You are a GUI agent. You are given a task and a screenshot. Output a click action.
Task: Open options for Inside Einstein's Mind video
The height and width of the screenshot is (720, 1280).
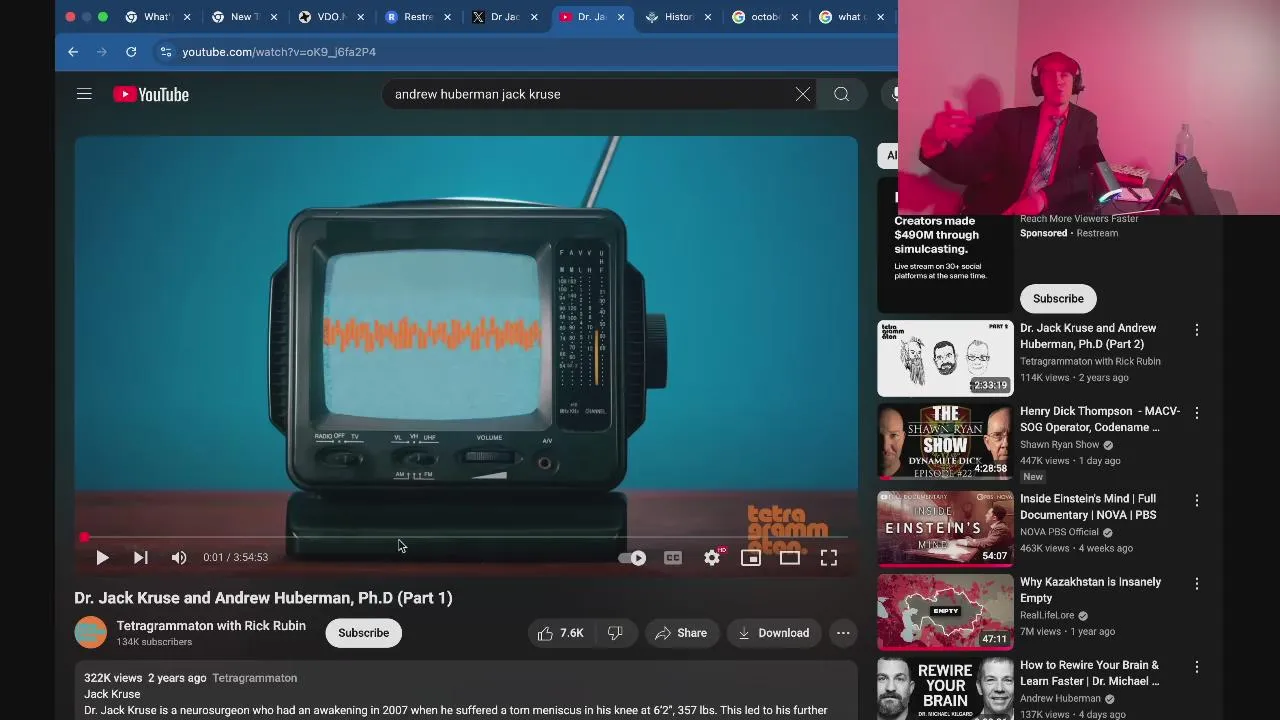click(x=1197, y=500)
